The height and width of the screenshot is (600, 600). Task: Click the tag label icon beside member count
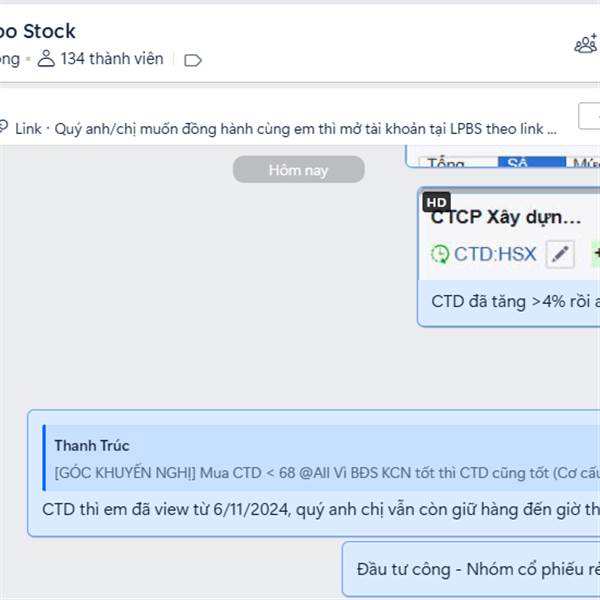(192, 60)
